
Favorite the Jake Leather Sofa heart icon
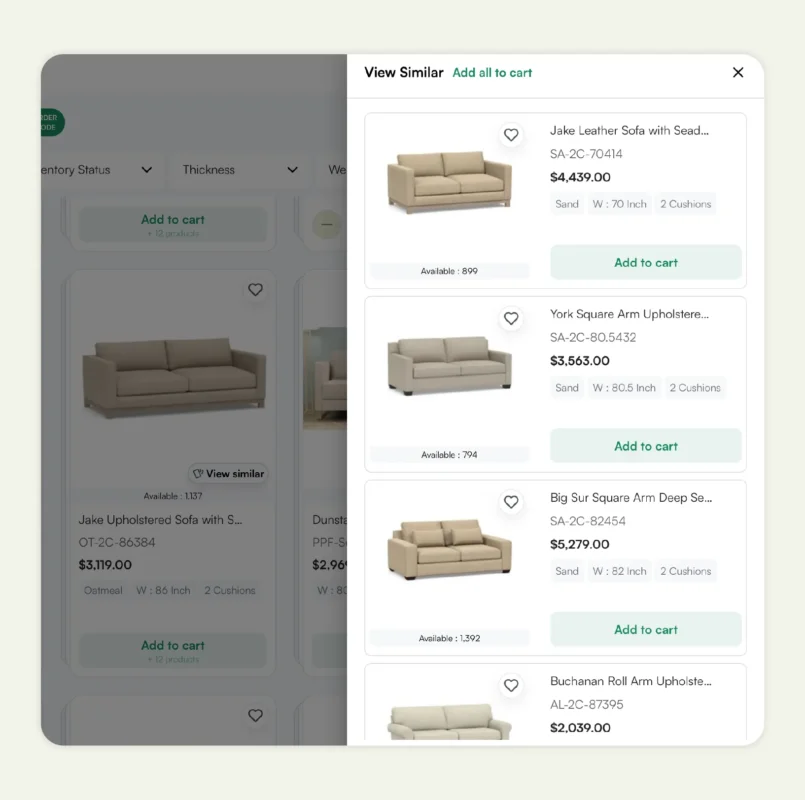click(511, 135)
